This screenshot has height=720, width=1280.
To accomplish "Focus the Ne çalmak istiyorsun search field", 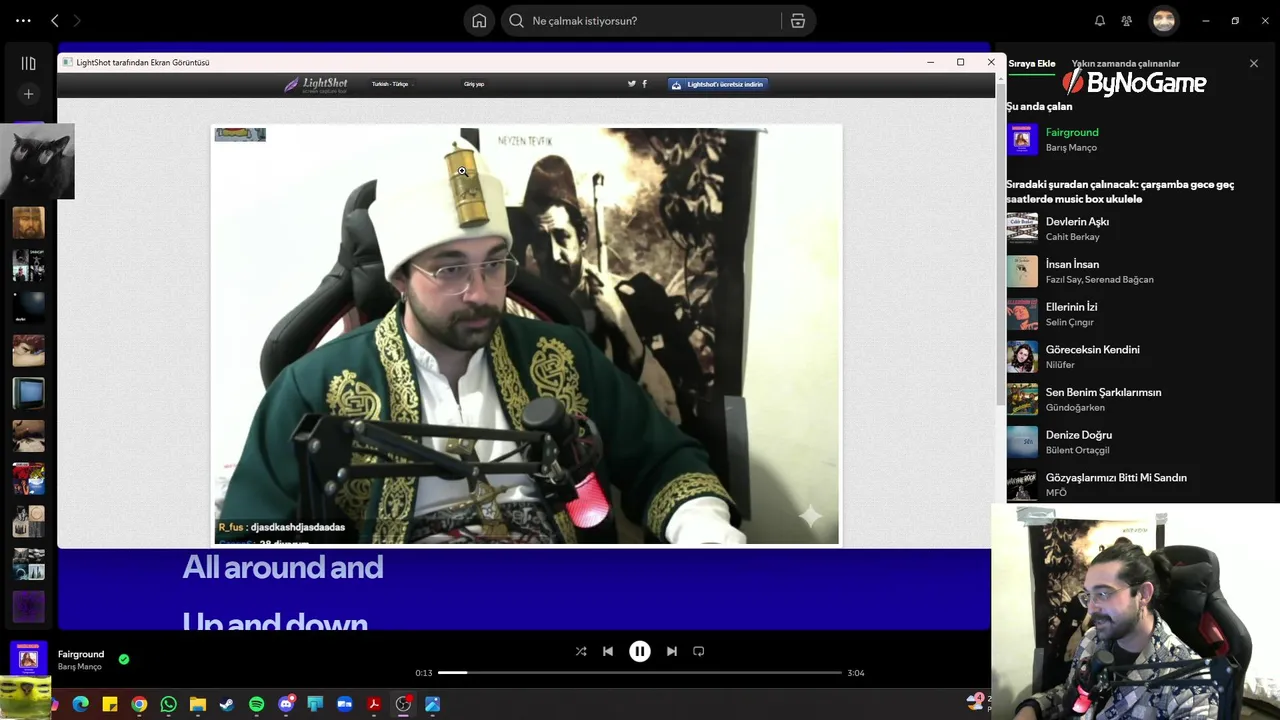I will tap(640, 21).
